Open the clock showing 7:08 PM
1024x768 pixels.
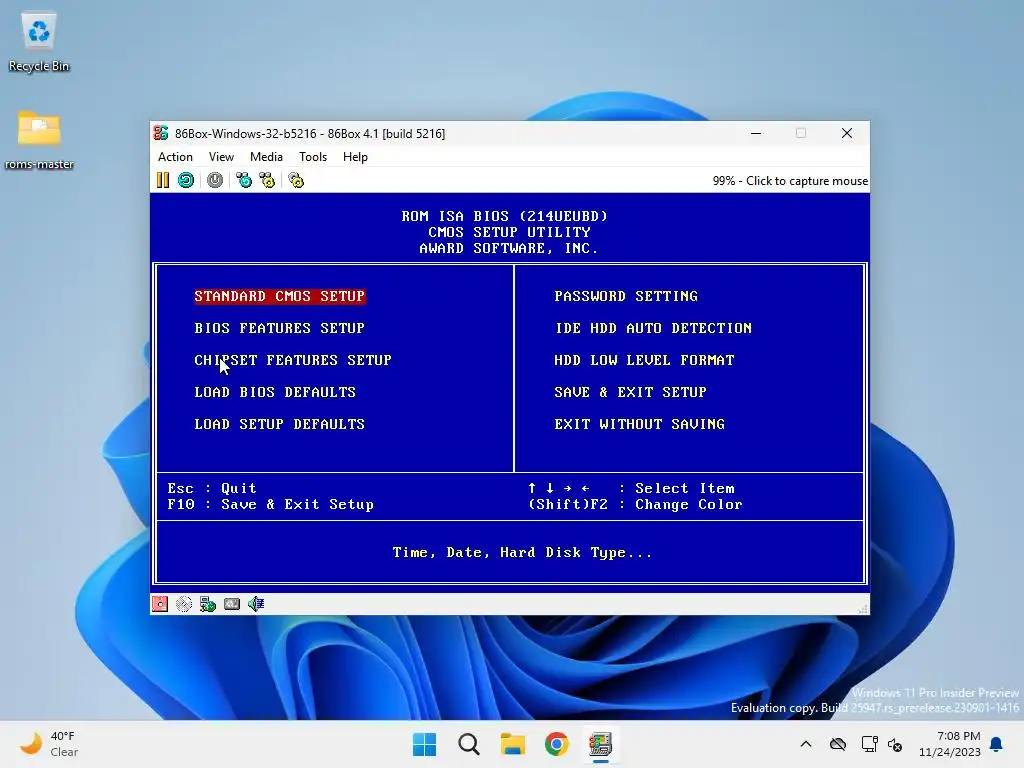click(x=950, y=744)
